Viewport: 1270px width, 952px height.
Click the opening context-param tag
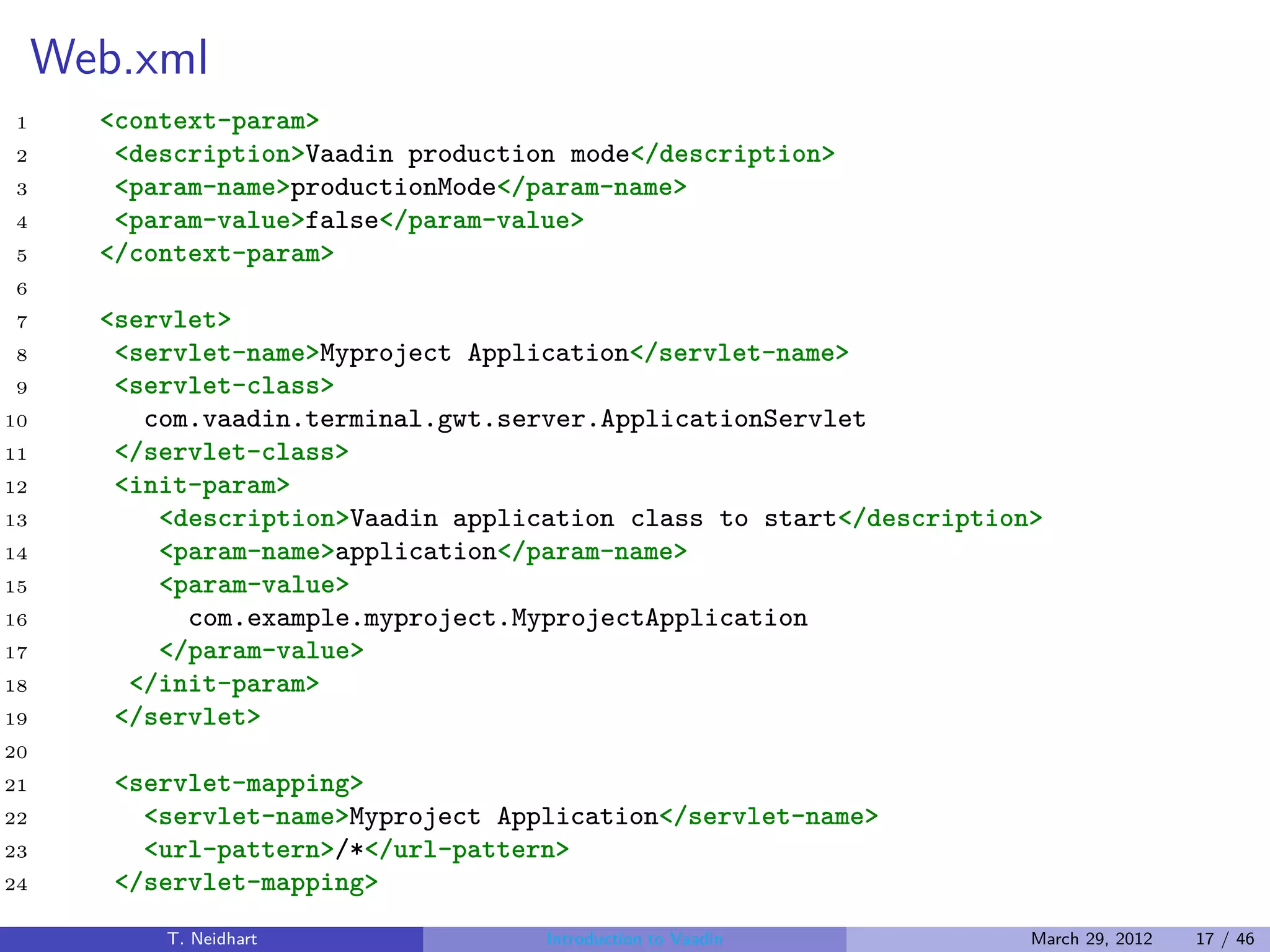pyautogui.click(x=210, y=121)
